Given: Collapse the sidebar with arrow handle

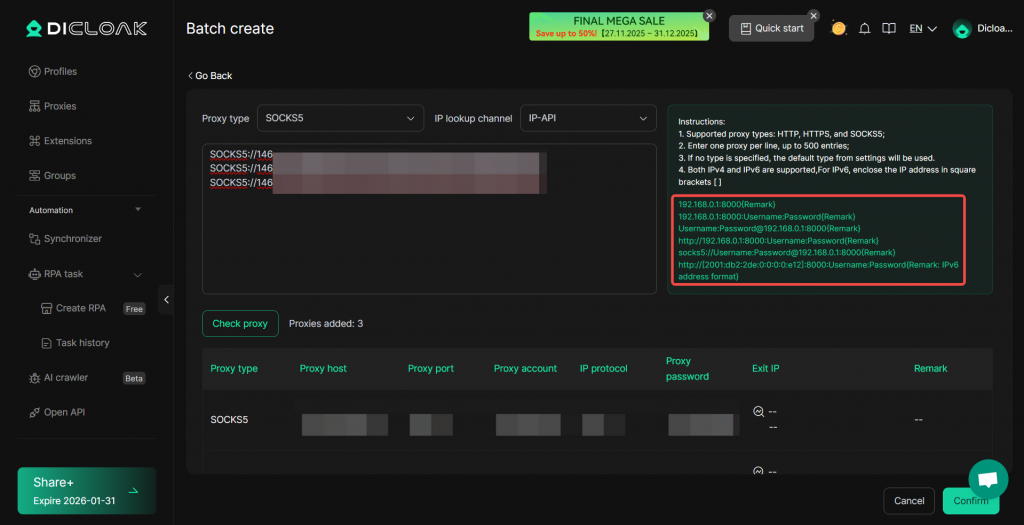Looking at the screenshot, I should (x=167, y=299).
